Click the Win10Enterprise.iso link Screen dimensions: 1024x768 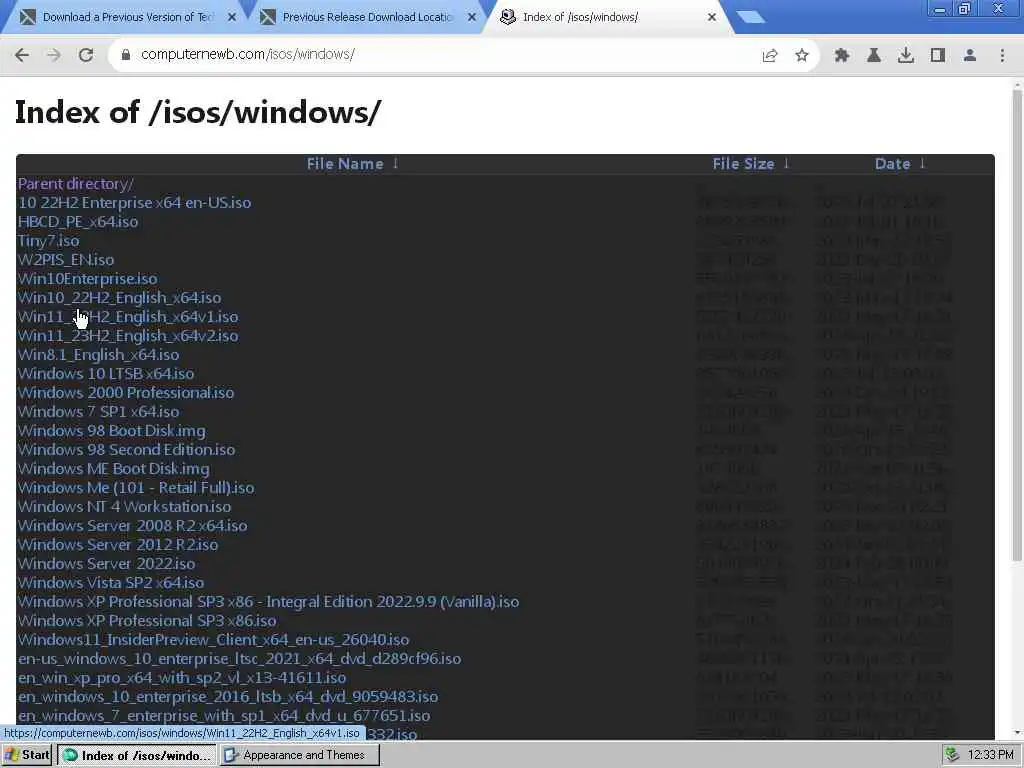[x=88, y=279]
